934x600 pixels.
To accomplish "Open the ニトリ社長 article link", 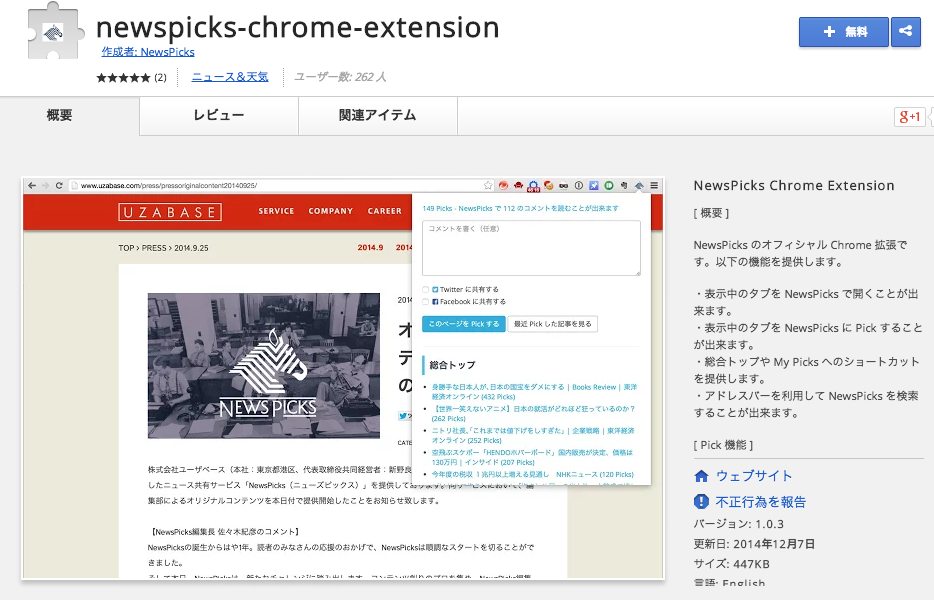I will tap(533, 436).
